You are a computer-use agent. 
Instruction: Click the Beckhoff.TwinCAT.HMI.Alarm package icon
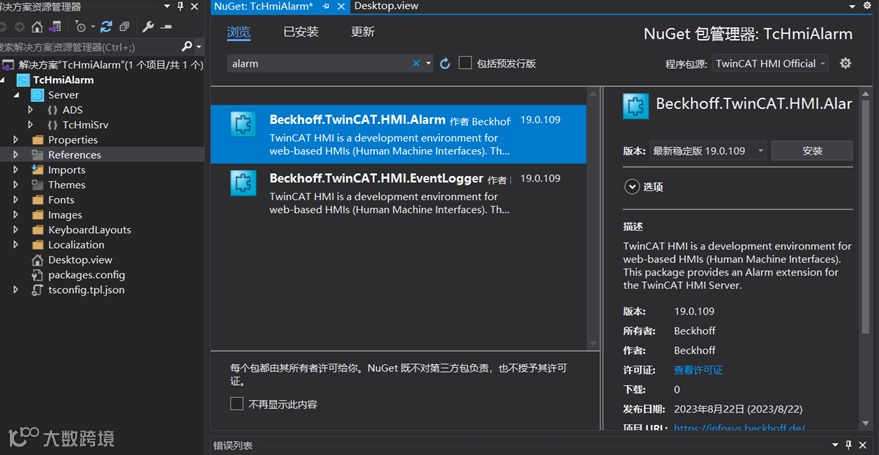[x=243, y=124]
